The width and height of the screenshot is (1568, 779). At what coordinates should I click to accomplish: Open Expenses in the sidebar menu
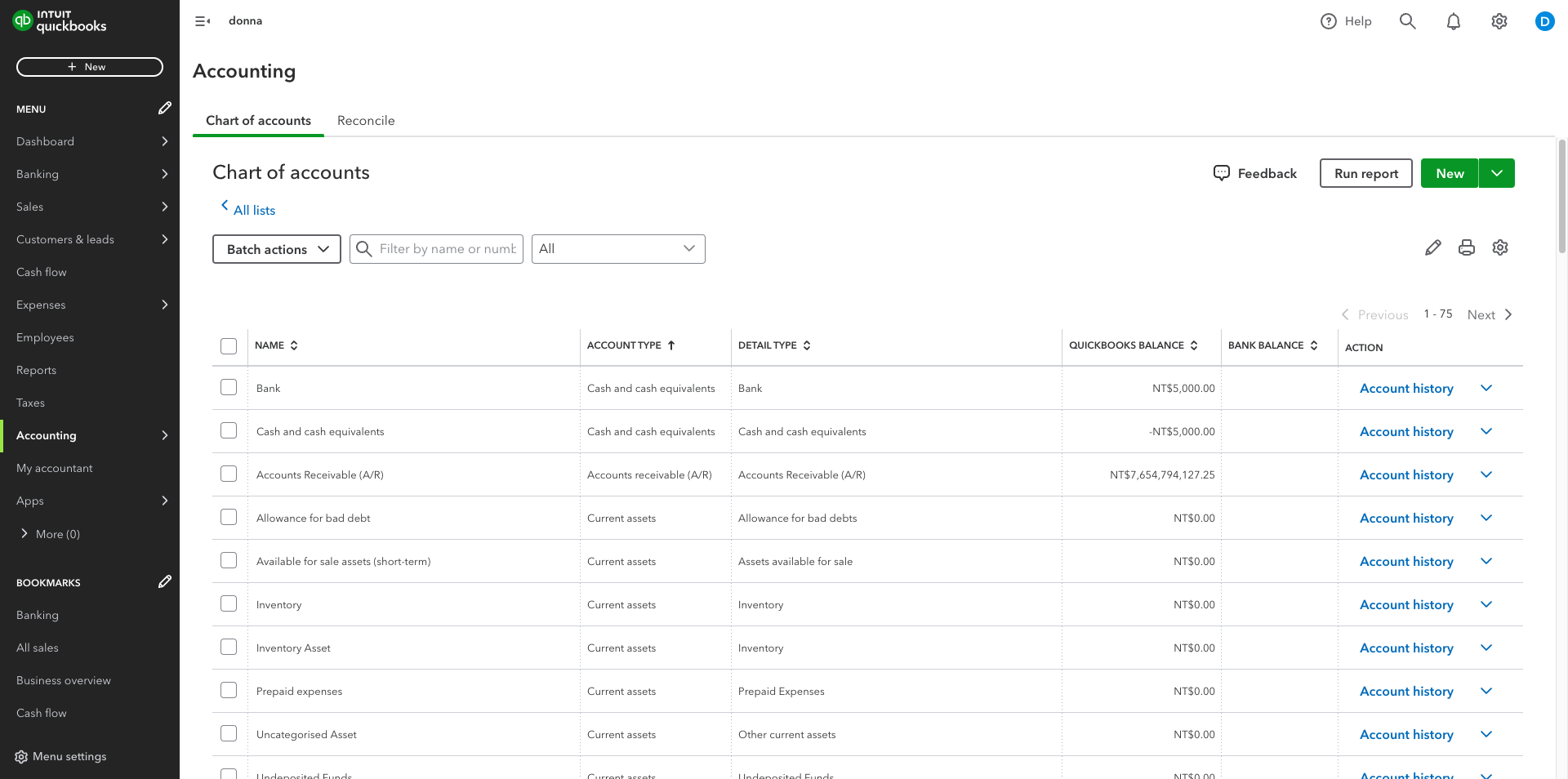pyautogui.click(x=41, y=305)
